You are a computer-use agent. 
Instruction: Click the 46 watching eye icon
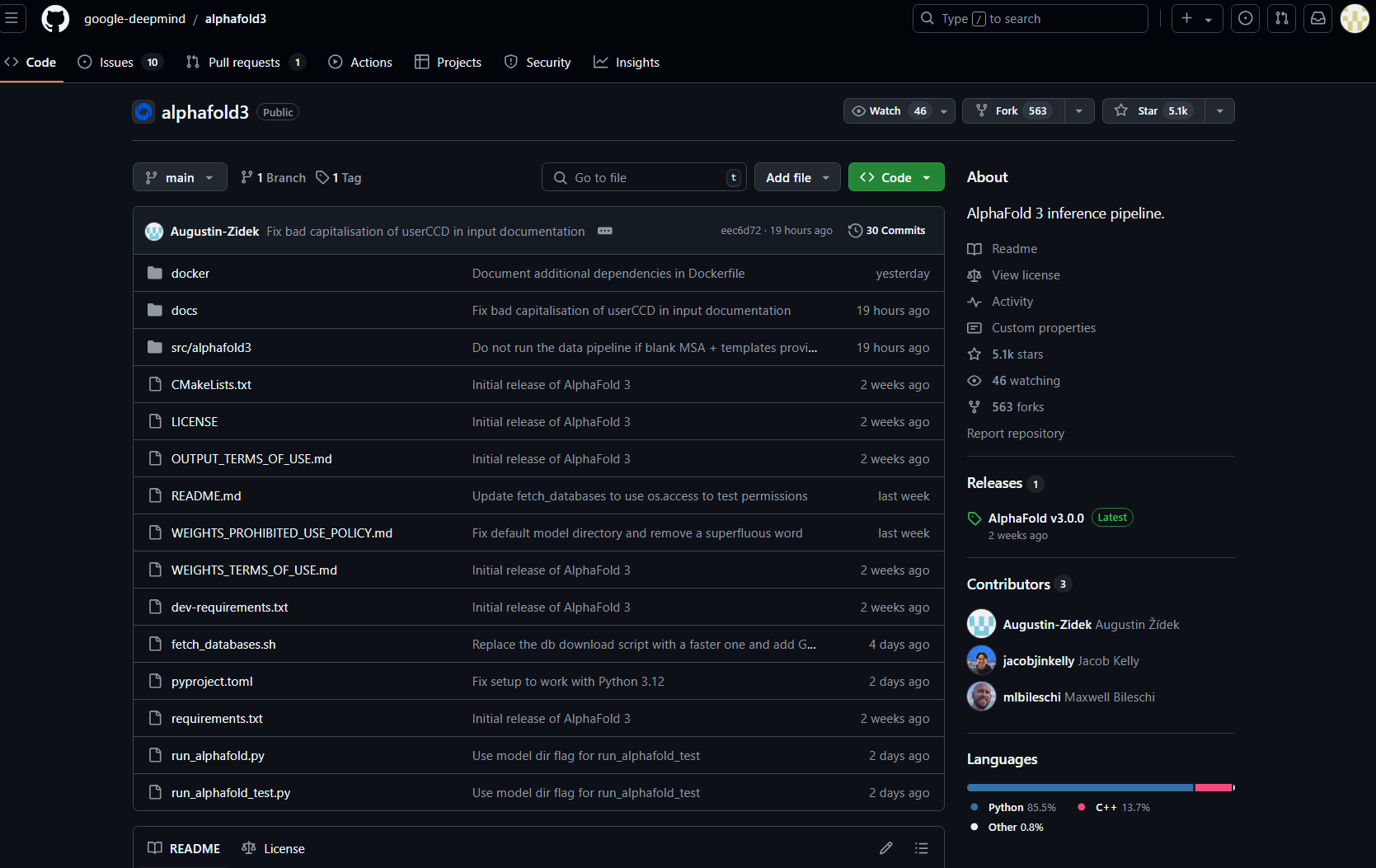point(974,381)
